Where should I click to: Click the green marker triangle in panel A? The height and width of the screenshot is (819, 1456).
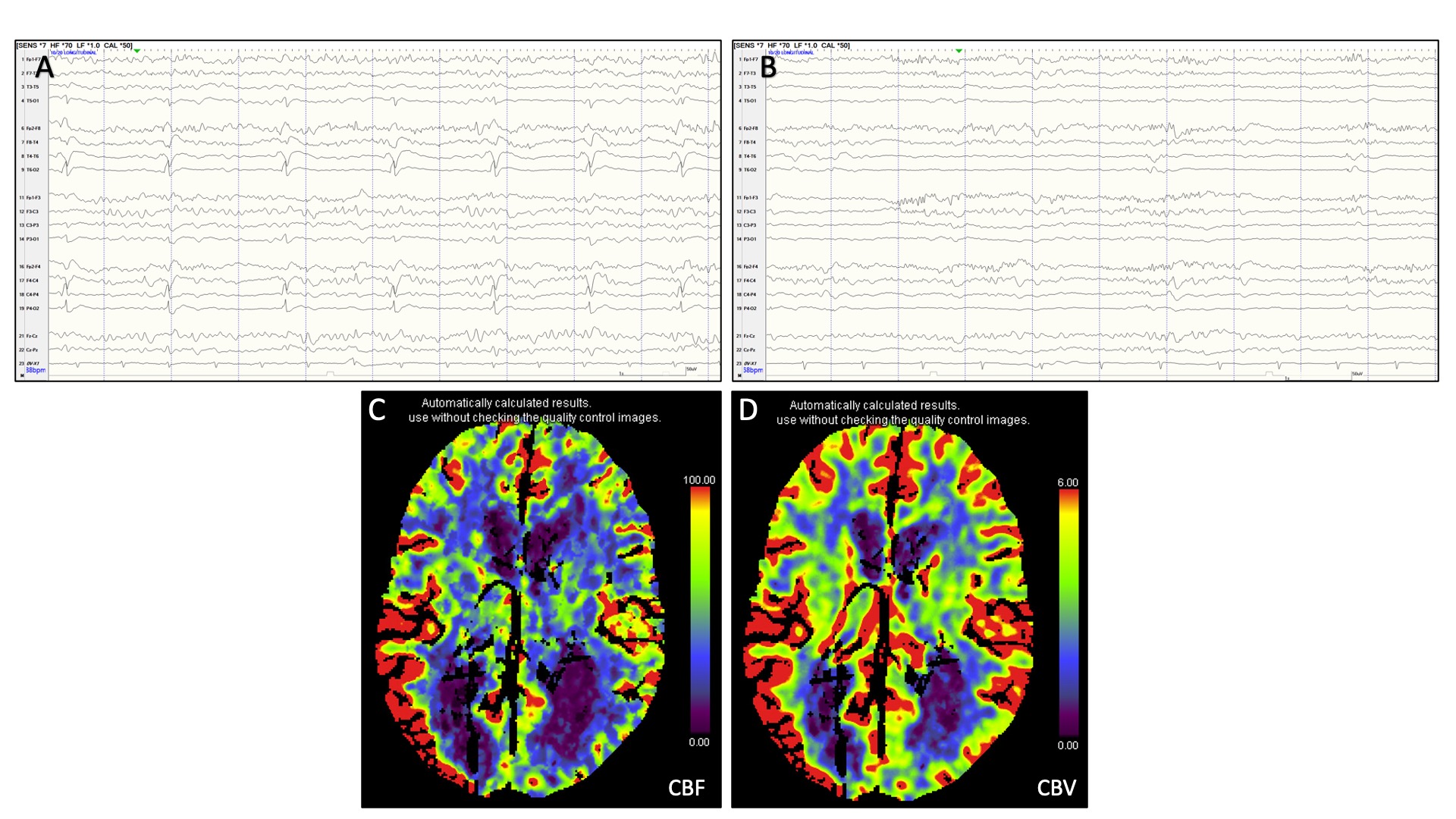click(137, 51)
